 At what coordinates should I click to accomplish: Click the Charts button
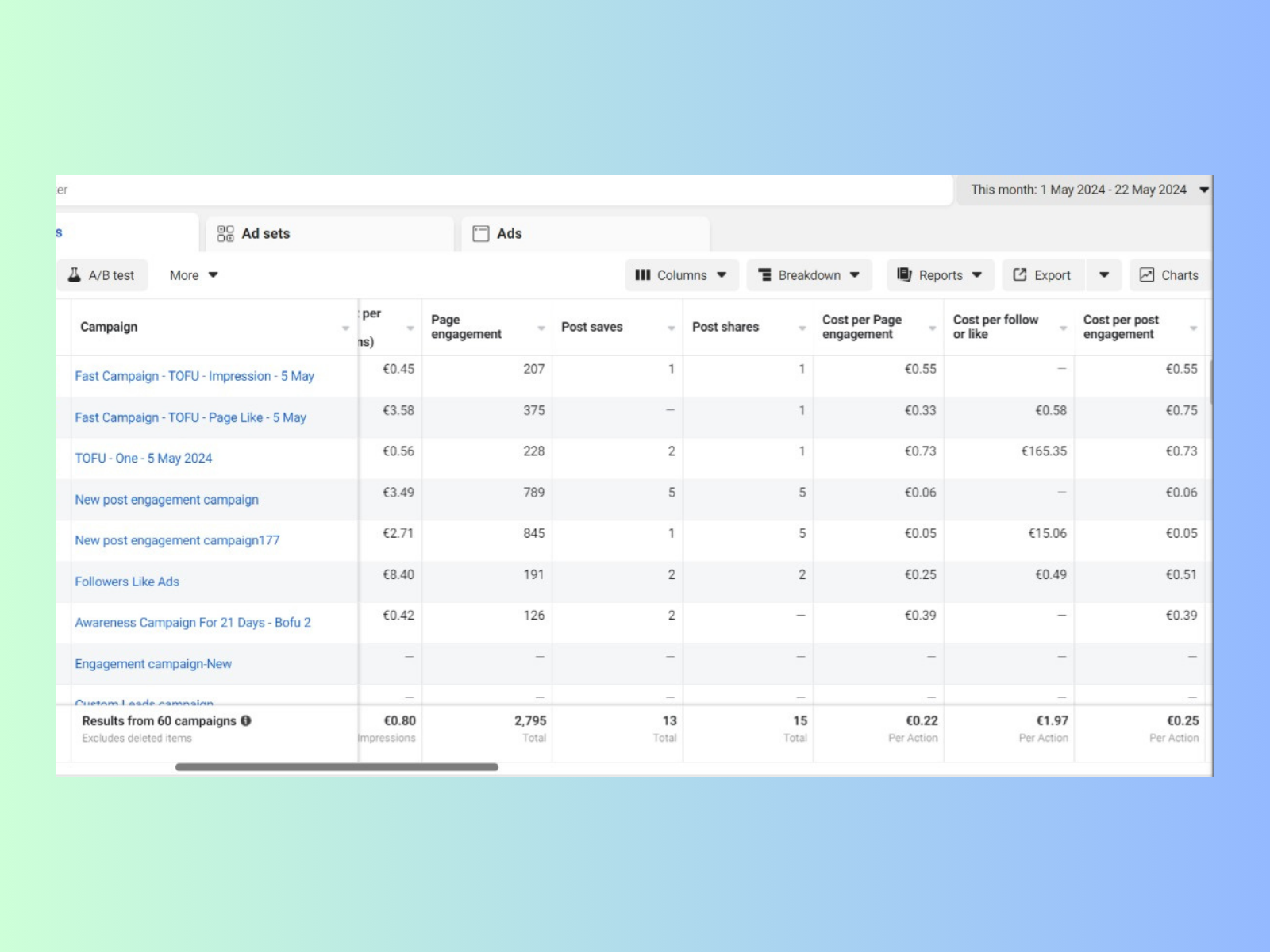1170,275
